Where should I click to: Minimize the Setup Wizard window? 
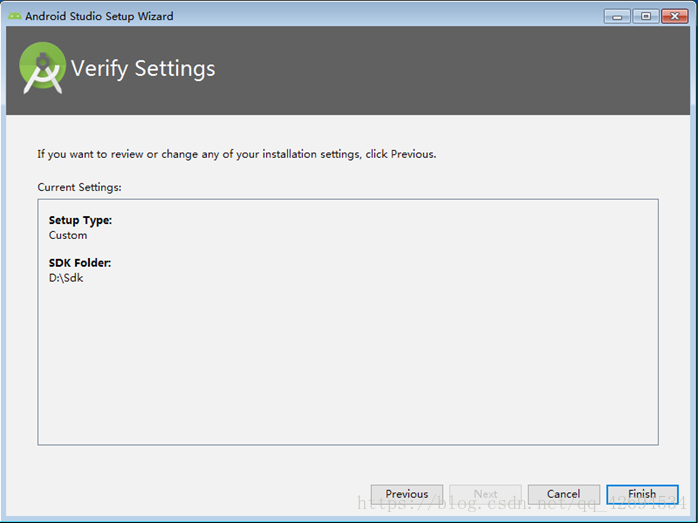(617, 16)
